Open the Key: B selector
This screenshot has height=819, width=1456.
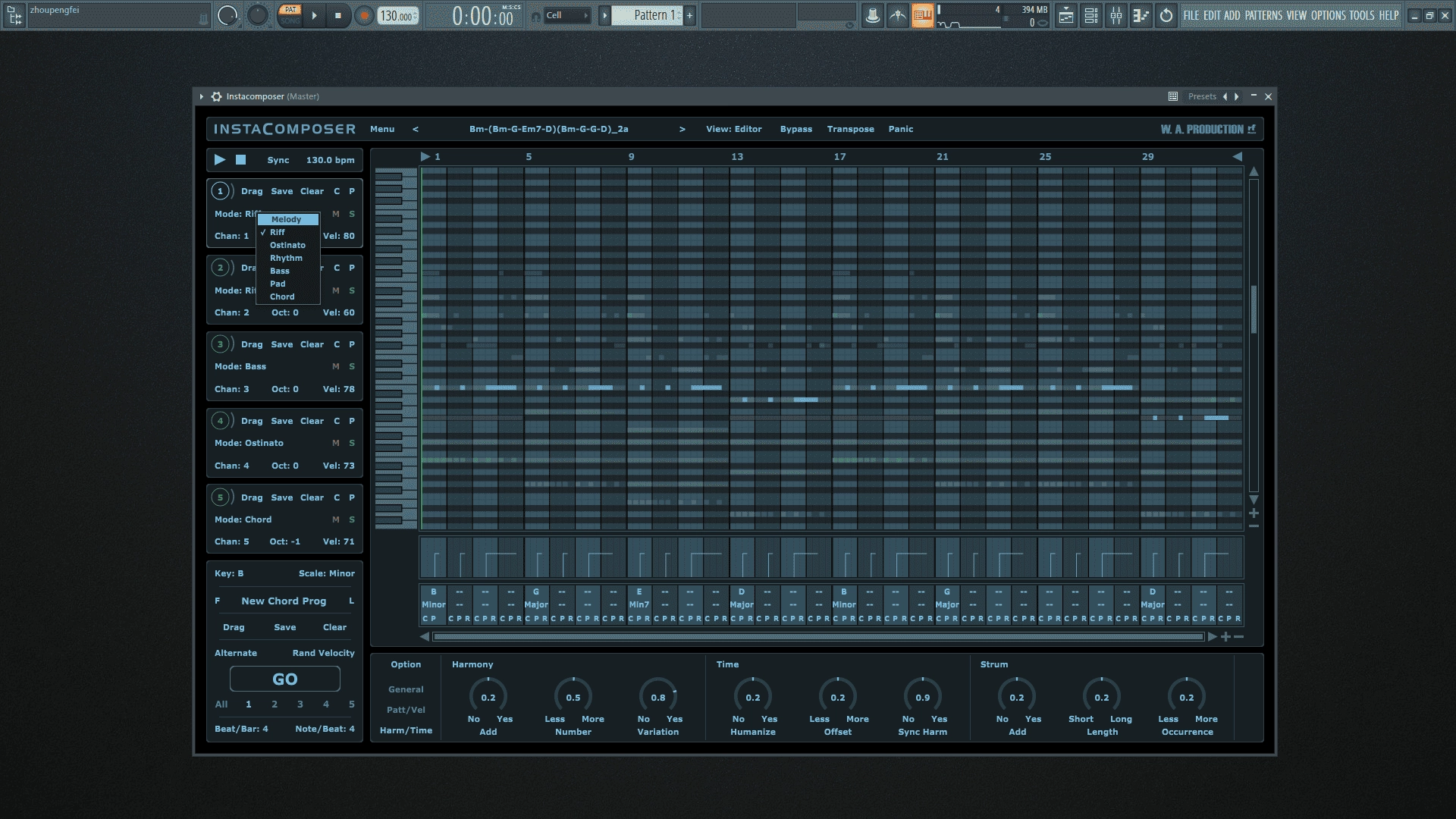point(229,573)
